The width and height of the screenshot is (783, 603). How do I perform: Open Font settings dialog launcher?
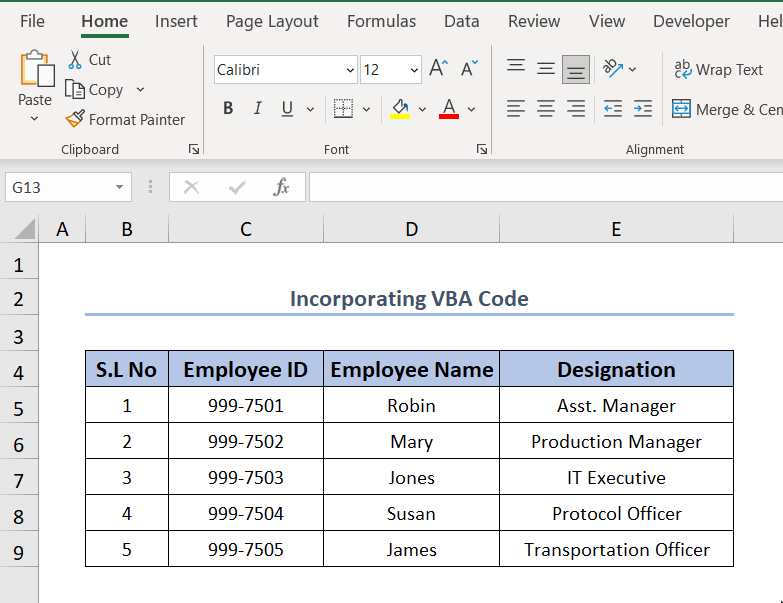481,149
